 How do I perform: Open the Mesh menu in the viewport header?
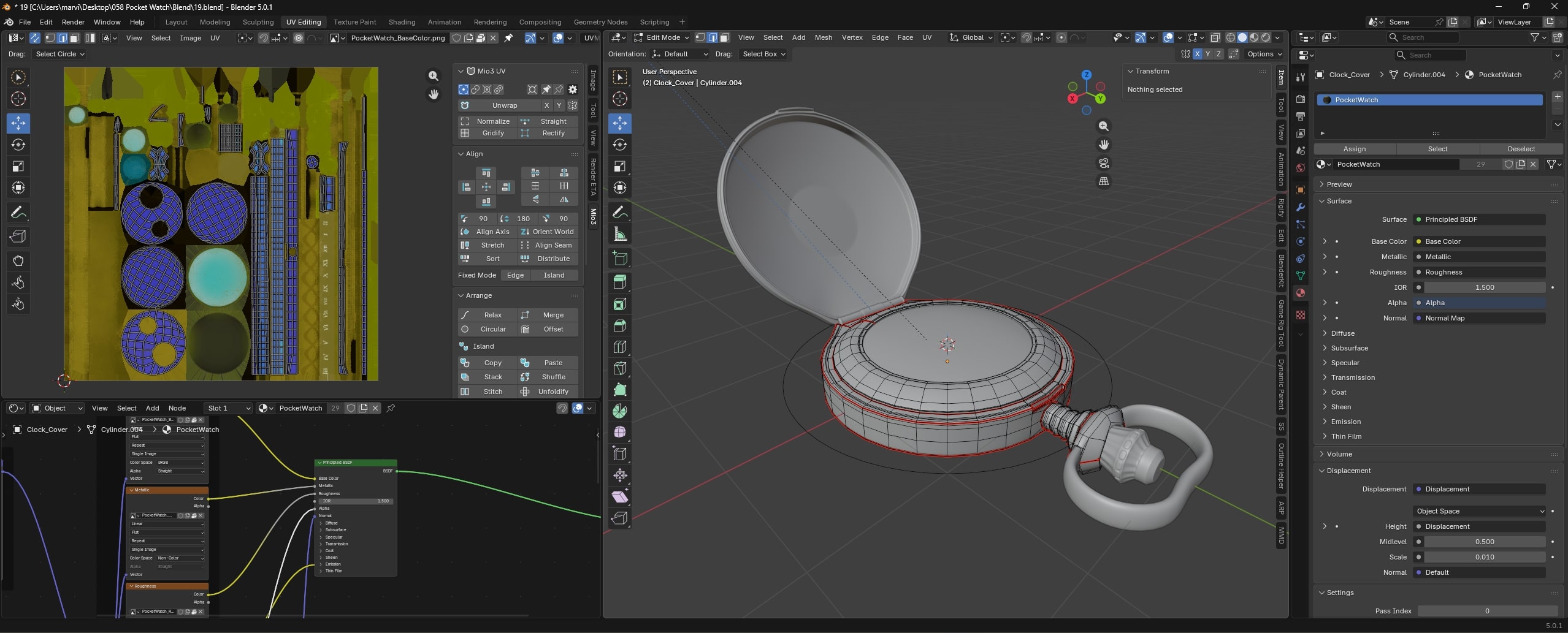click(823, 37)
